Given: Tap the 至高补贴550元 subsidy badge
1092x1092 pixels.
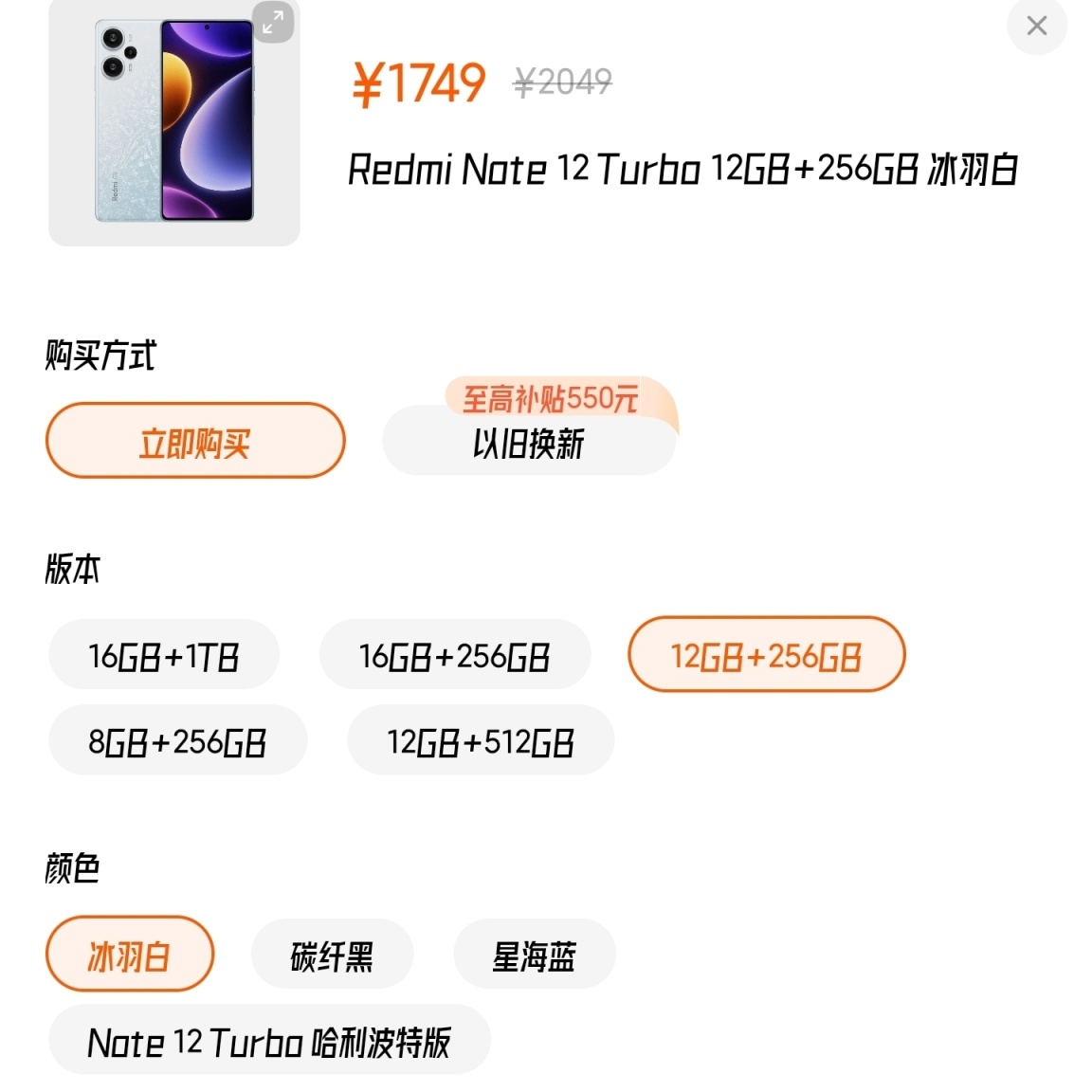Looking at the screenshot, I should tap(551, 397).
